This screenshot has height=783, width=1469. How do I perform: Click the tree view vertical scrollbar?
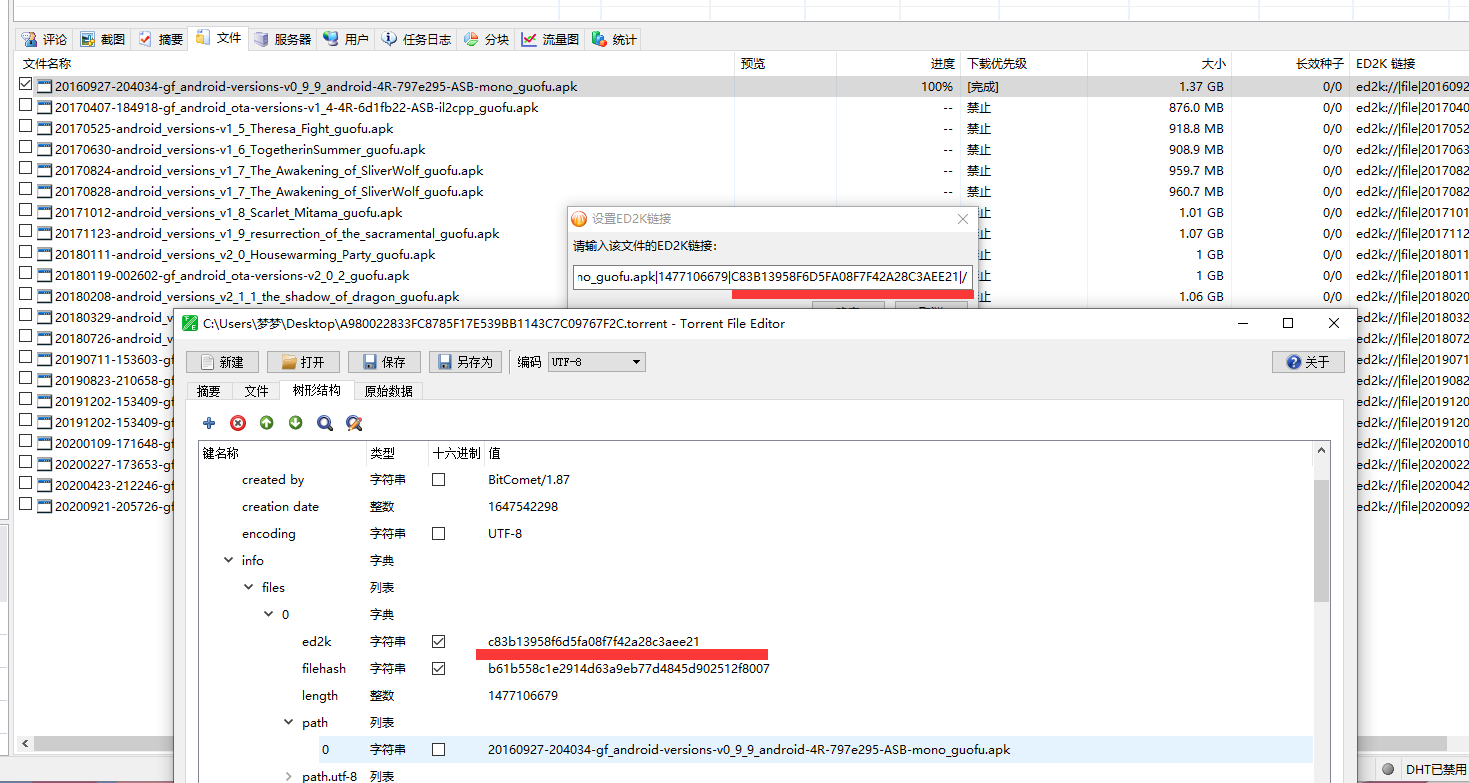[1321, 540]
